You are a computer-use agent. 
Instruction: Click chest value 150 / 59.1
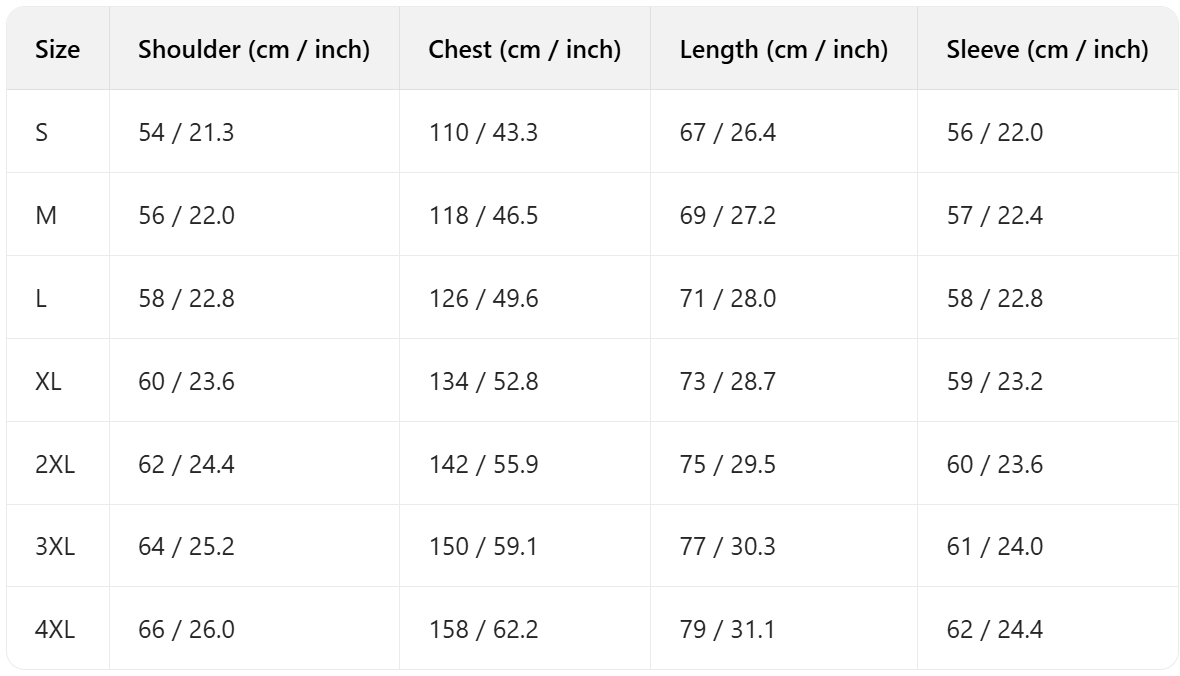pyautogui.click(x=483, y=546)
